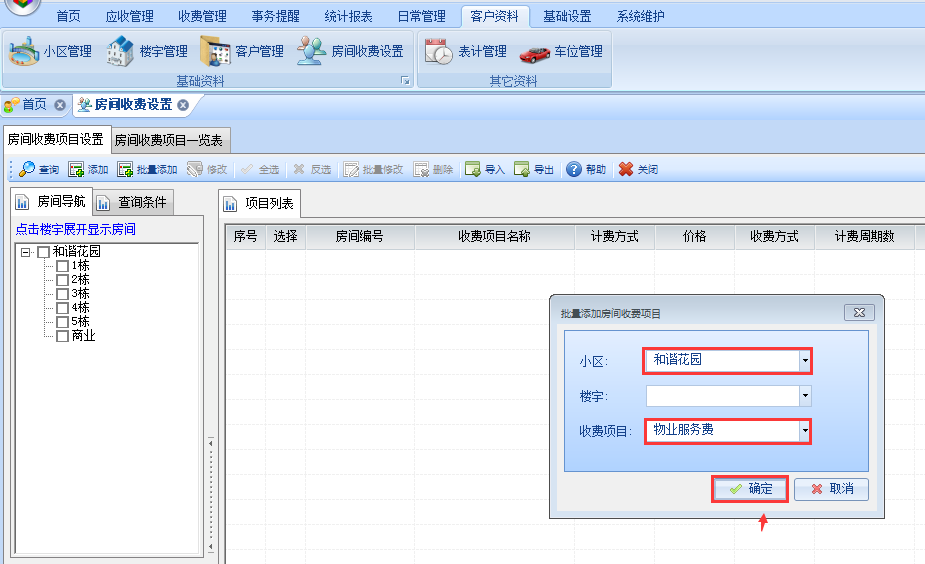
Task: Click the 关闭 close toolbar icon
Action: click(x=626, y=169)
